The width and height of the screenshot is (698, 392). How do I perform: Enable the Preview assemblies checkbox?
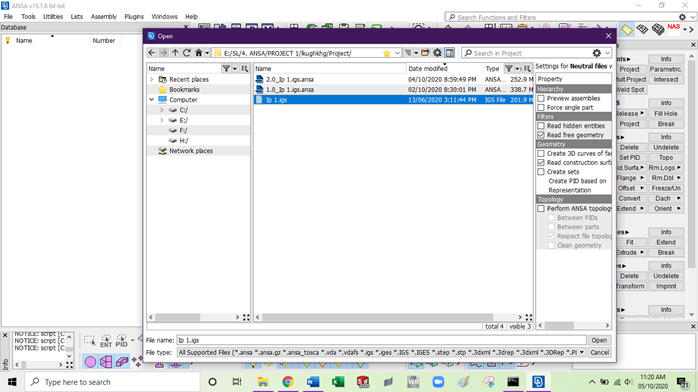(541, 98)
